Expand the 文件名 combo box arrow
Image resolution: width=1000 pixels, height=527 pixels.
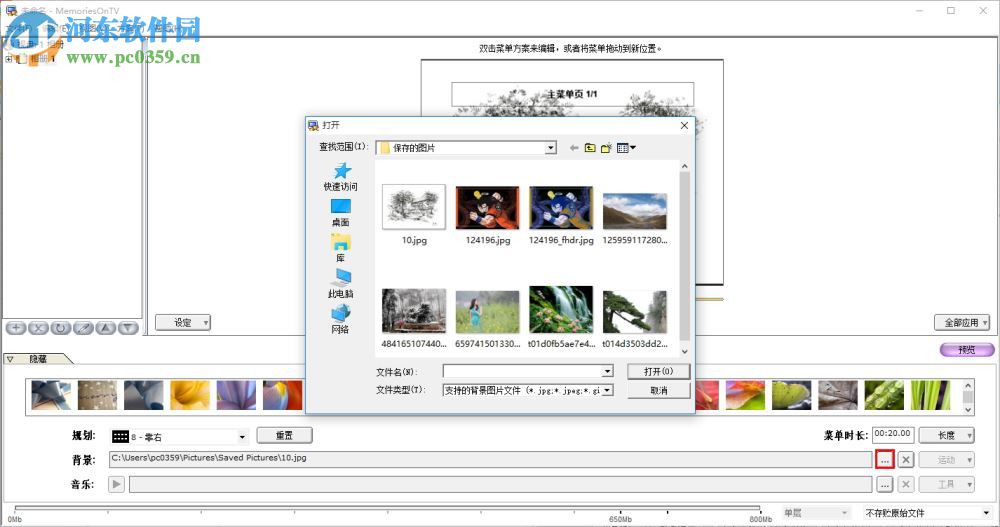click(x=608, y=371)
